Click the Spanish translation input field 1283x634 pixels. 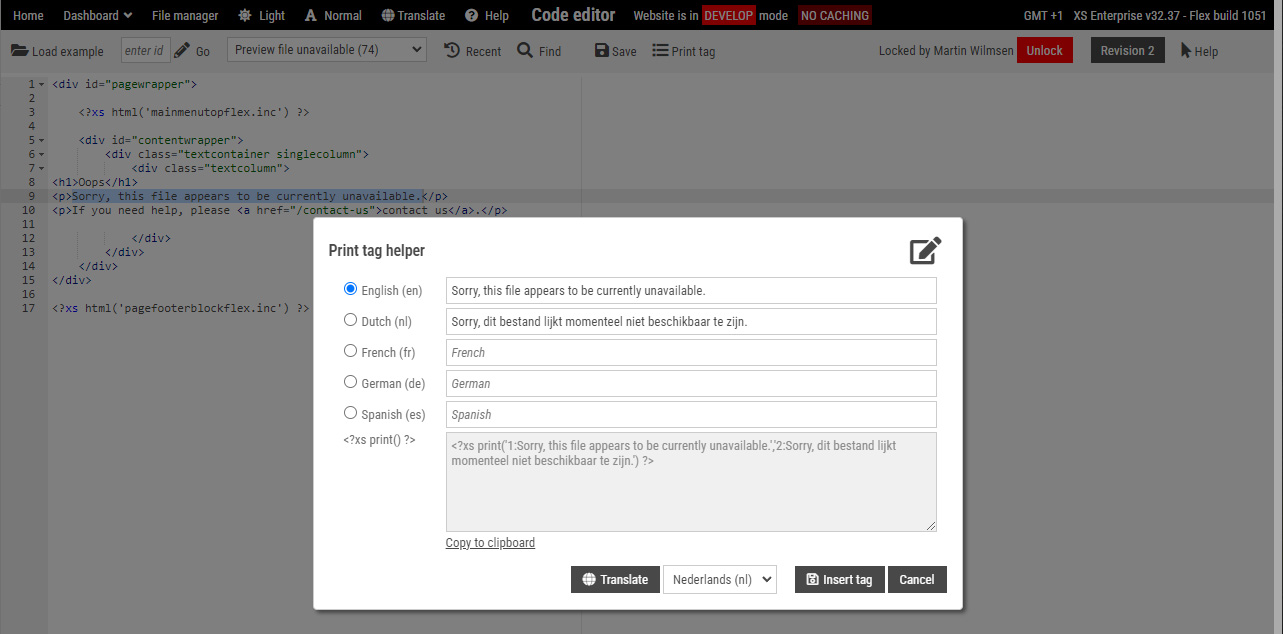pos(691,414)
